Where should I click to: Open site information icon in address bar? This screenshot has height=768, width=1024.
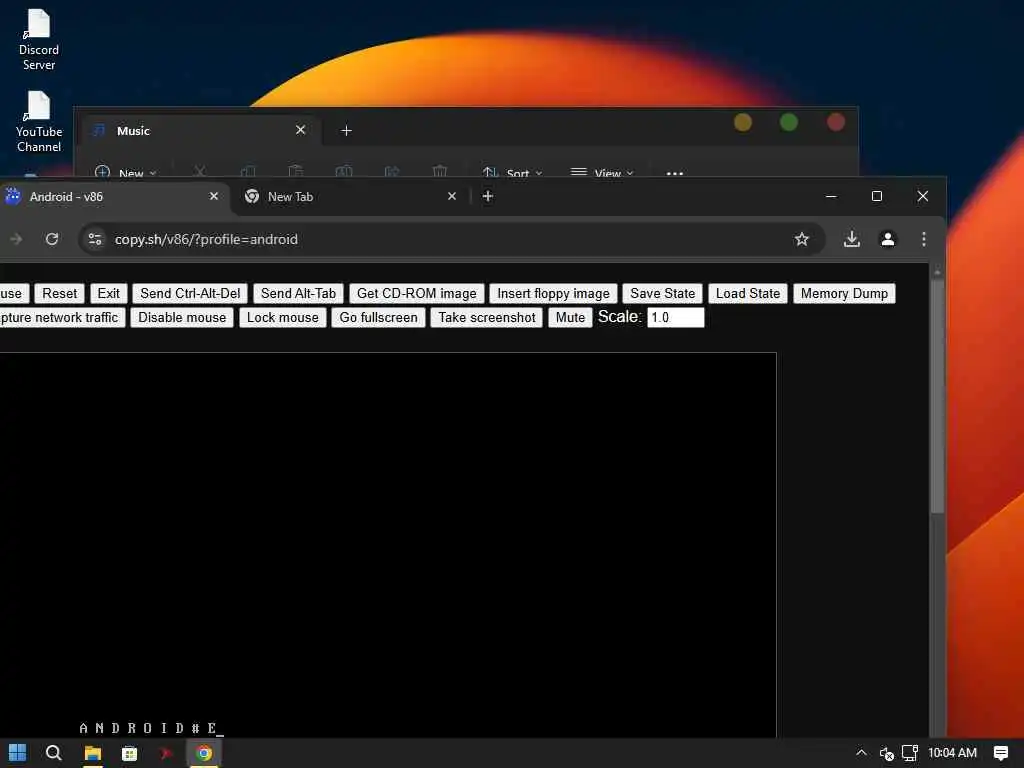coord(95,239)
